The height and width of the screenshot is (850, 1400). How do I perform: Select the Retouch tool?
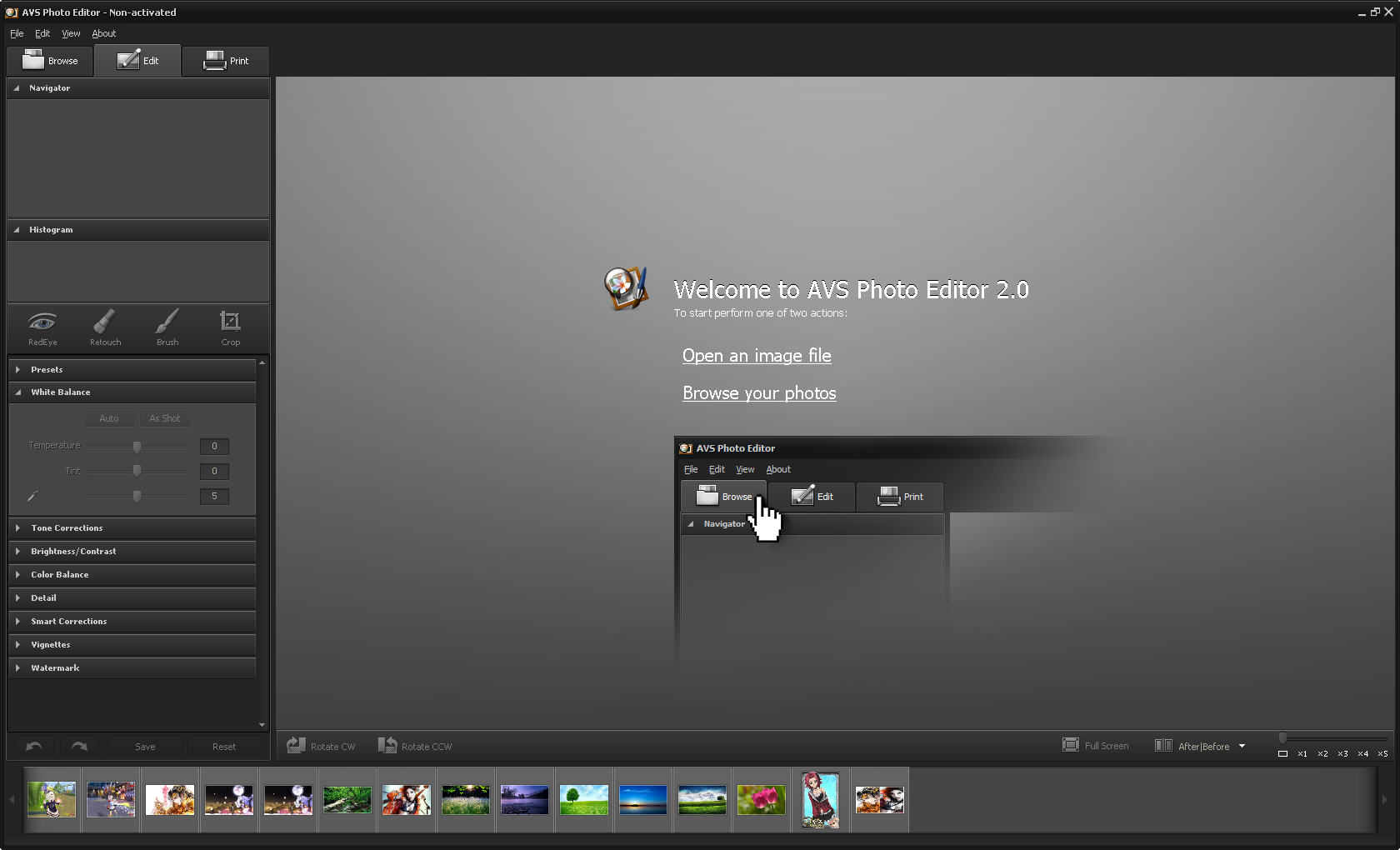[105, 328]
